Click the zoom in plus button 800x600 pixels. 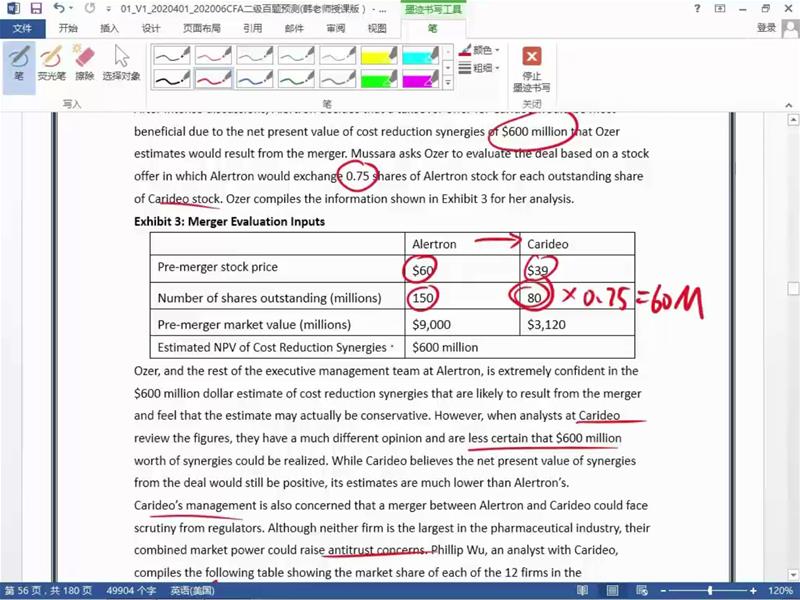click(754, 591)
